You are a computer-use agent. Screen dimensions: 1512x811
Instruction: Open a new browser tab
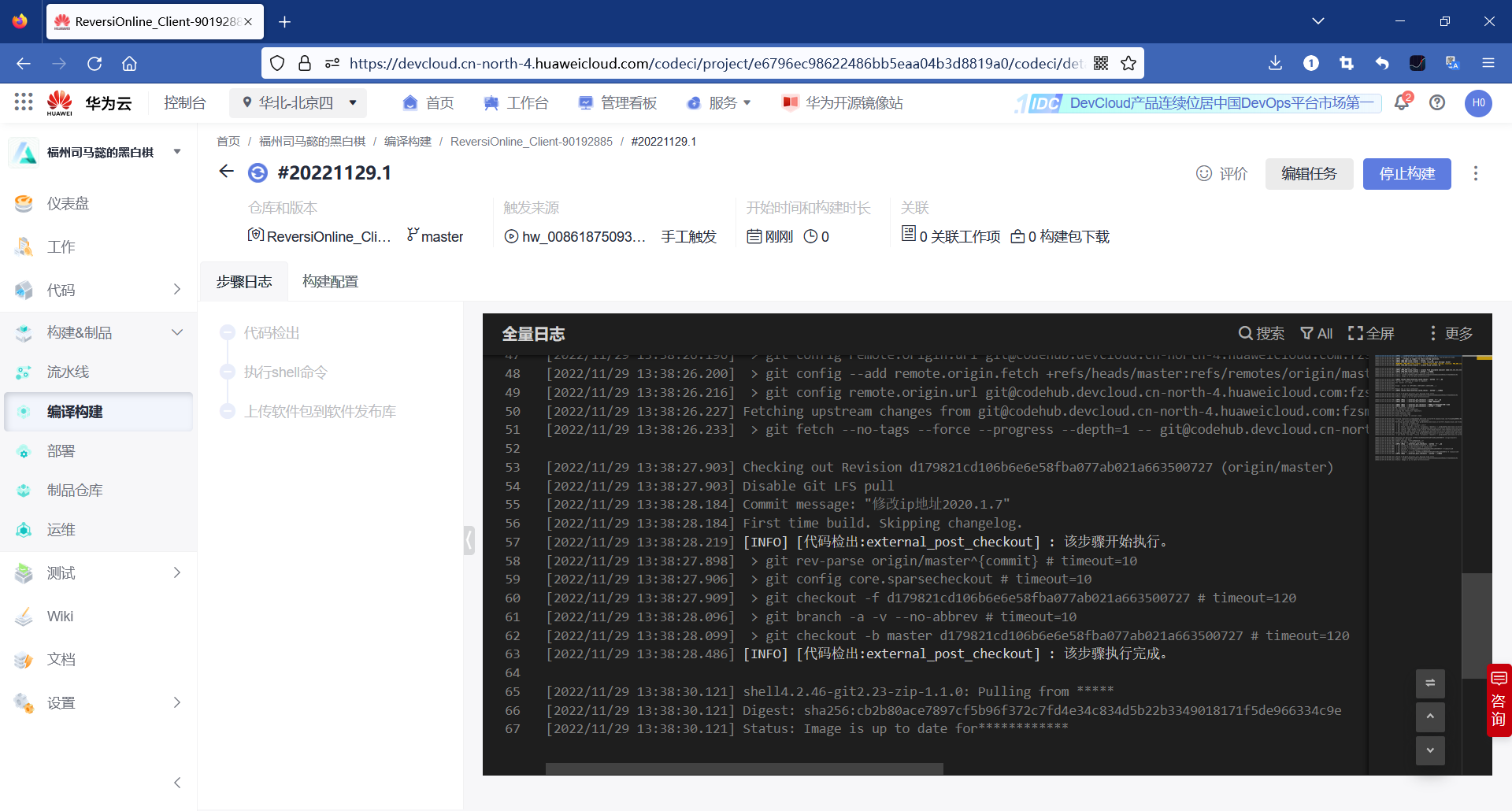coord(285,21)
